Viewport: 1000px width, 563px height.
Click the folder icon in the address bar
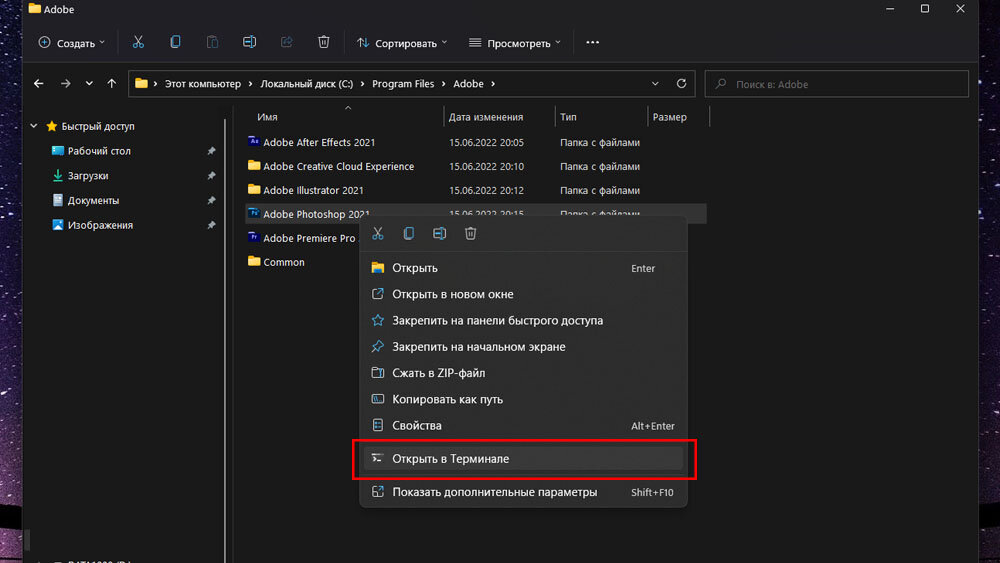[x=141, y=84]
